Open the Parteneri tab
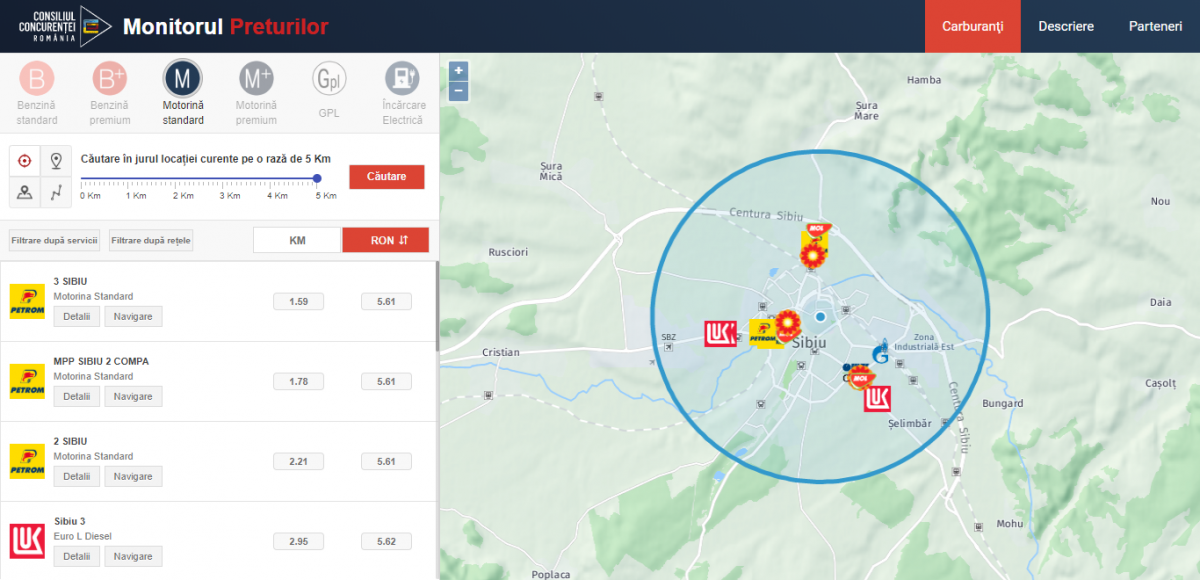Viewport: 1200px width, 580px height. point(1155,26)
